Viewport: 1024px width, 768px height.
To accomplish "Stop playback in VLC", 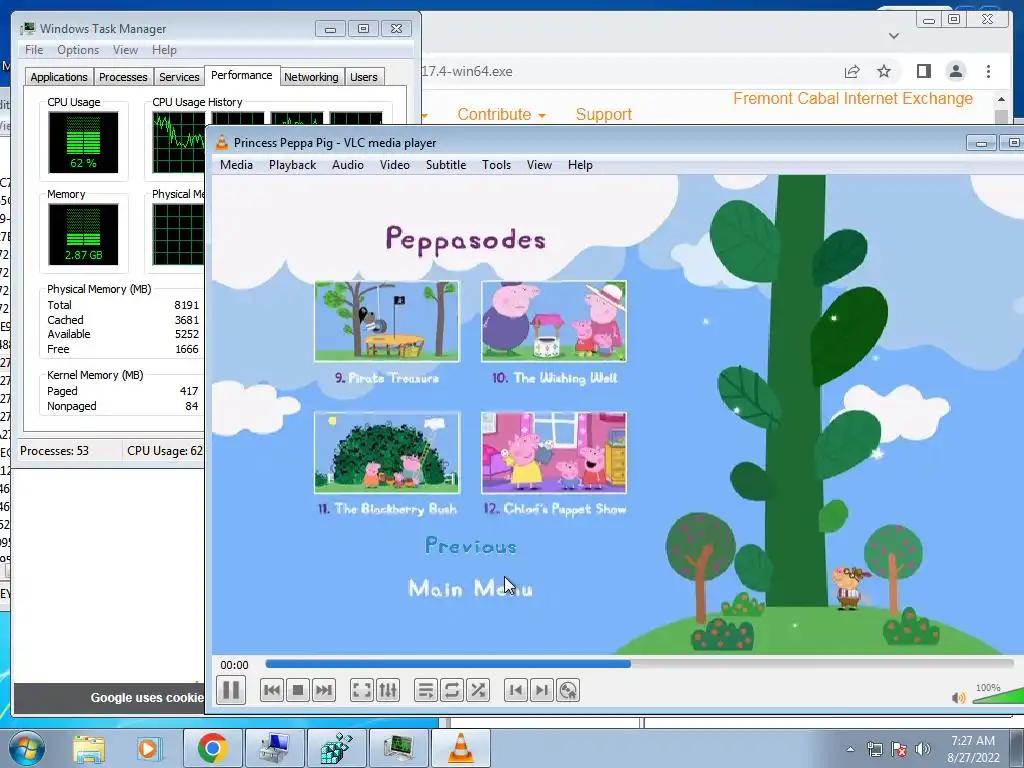I will click(x=298, y=690).
